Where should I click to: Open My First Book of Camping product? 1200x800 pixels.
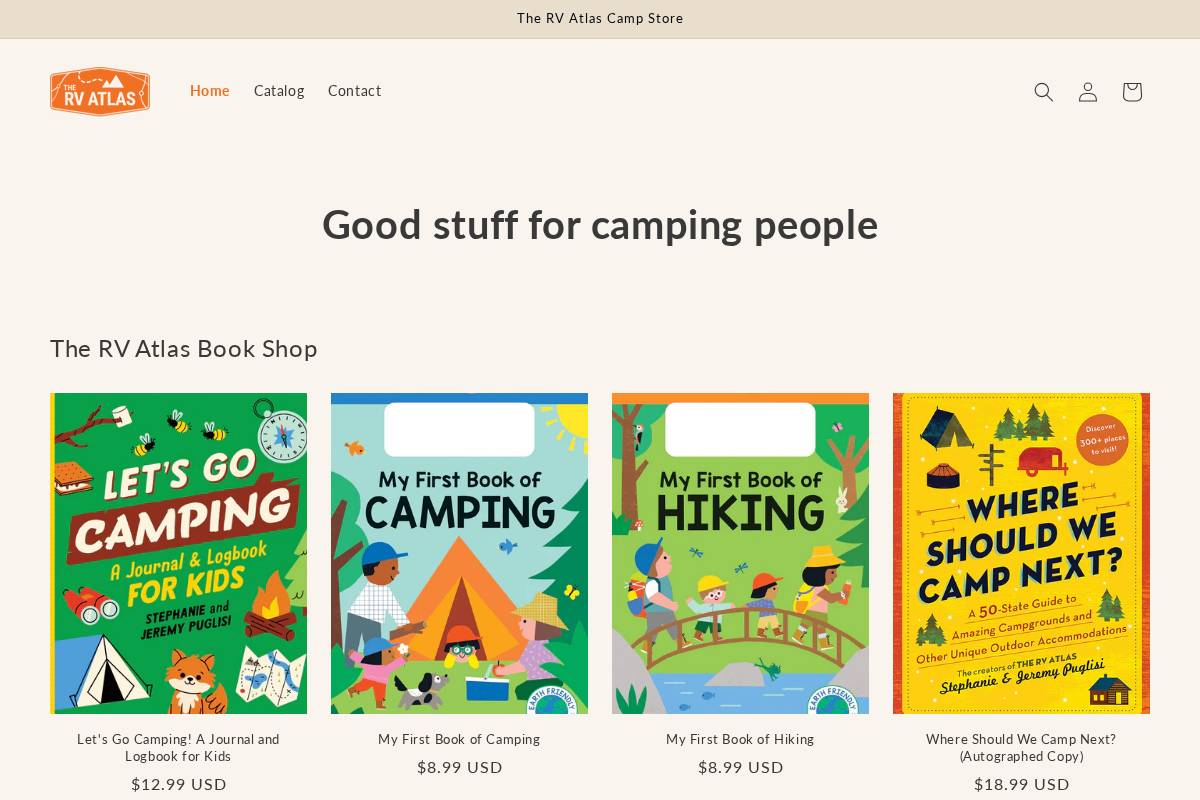(x=459, y=739)
